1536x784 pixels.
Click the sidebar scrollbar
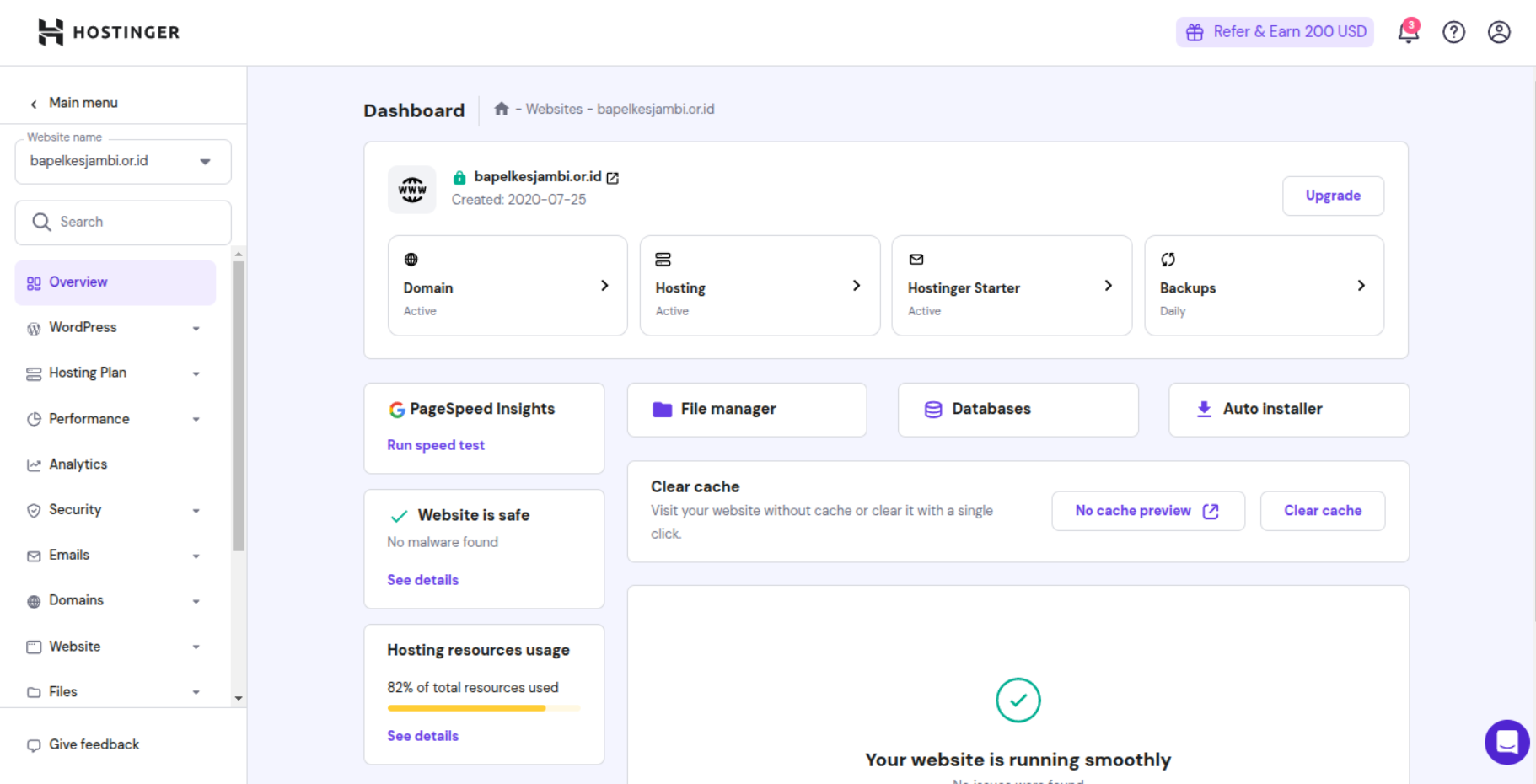[x=239, y=406]
